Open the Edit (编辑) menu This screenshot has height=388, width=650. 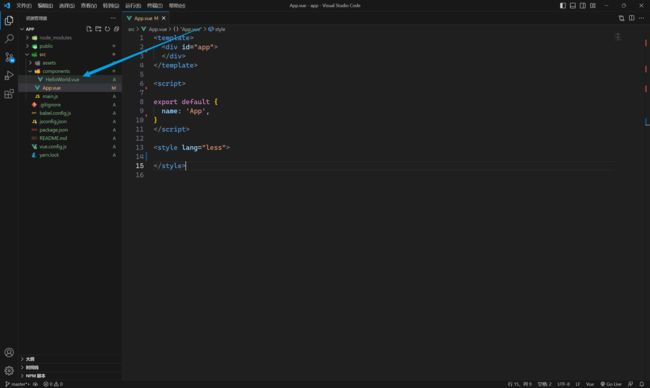coord(45,5)
